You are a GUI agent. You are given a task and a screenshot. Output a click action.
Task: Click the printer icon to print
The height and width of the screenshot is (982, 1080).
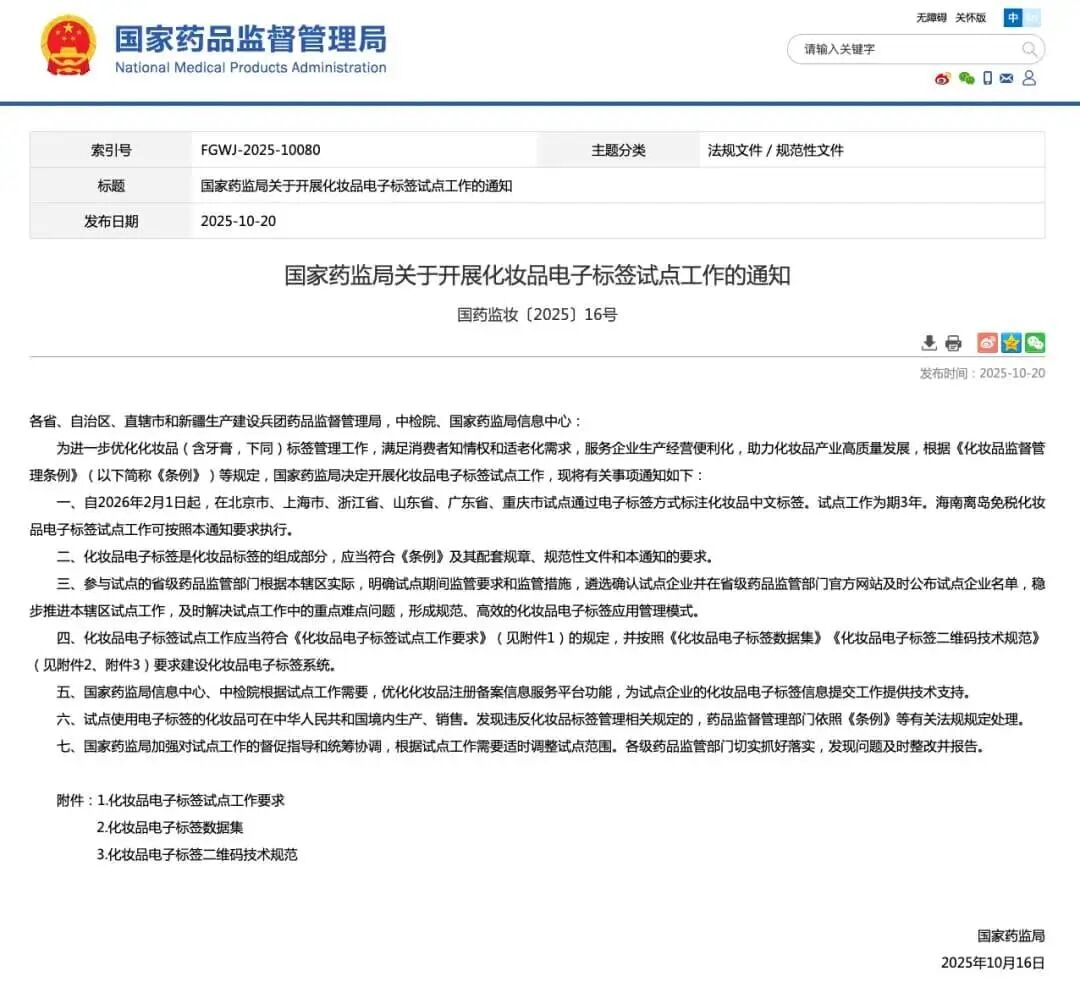click(953, 343)
